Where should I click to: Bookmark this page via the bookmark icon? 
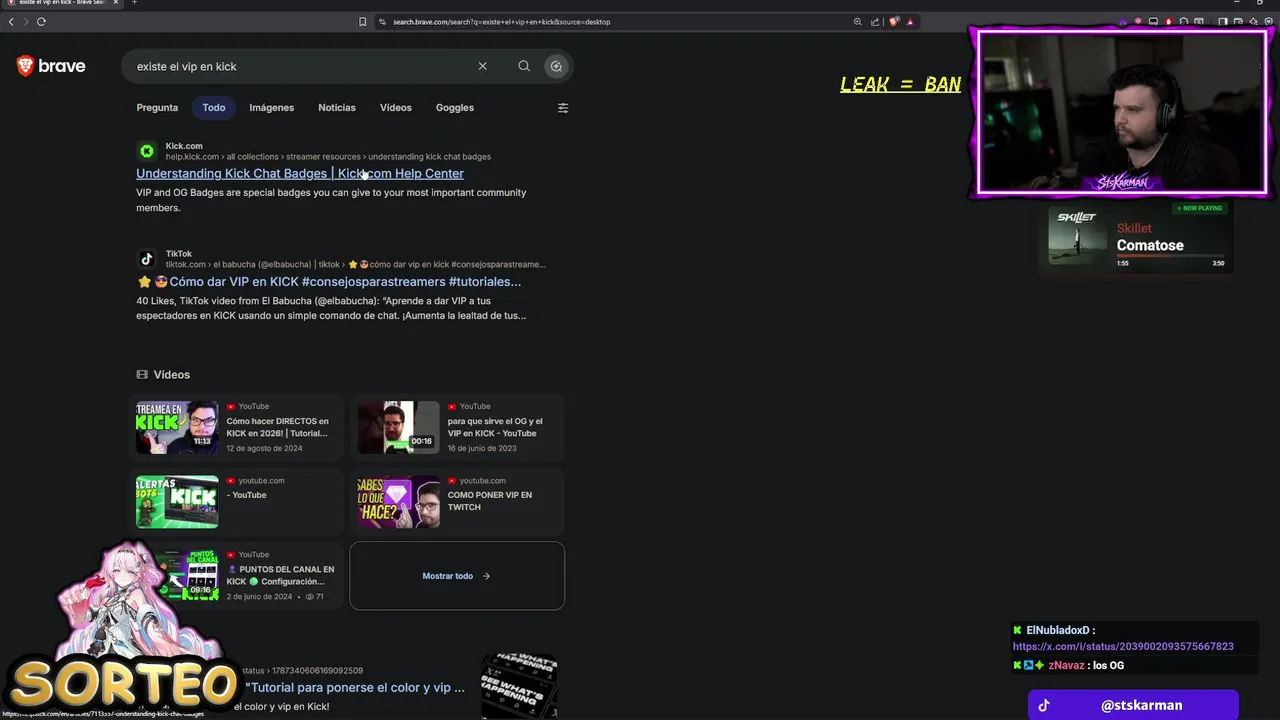click(x=362, y=21)
